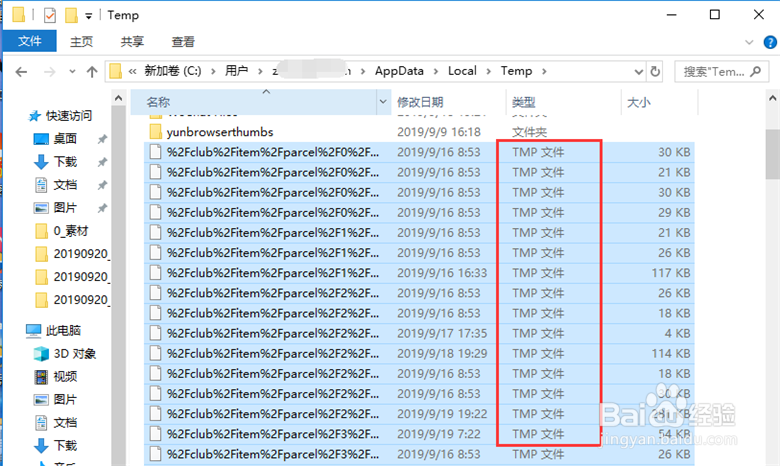Open the 名称 column filter dropdown
780x466 pixels.
(383, 102)
